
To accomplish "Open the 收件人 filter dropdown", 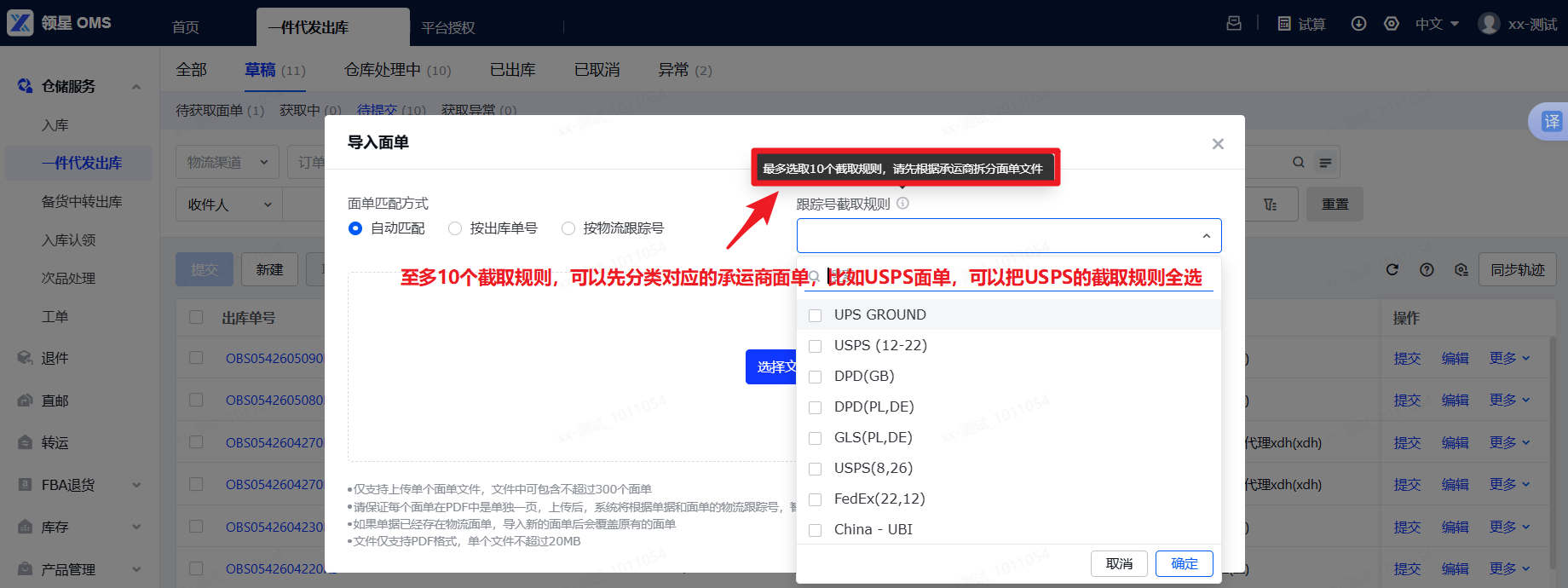I will coord(228,205).
